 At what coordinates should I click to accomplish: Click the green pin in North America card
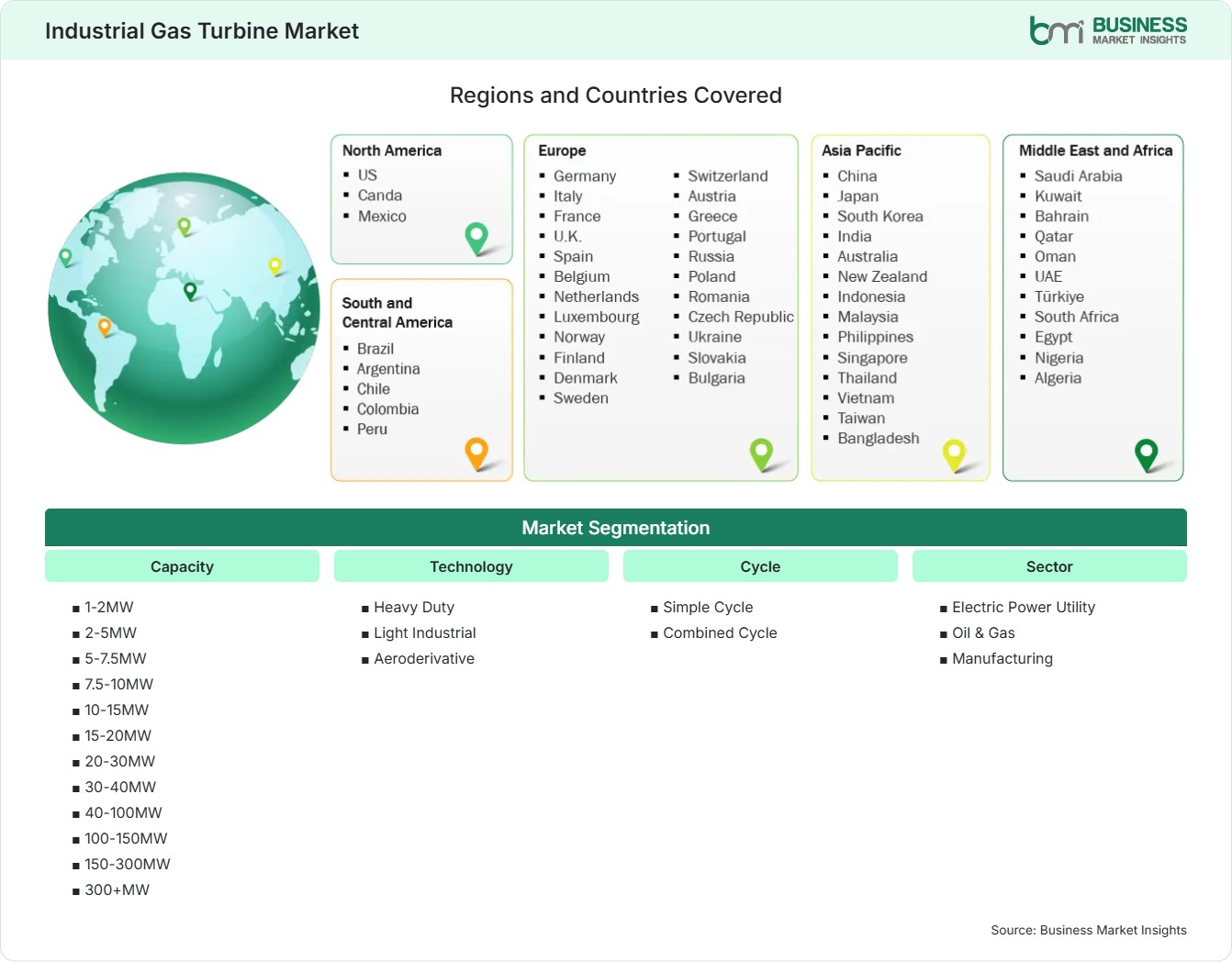(x=476, y=239)
